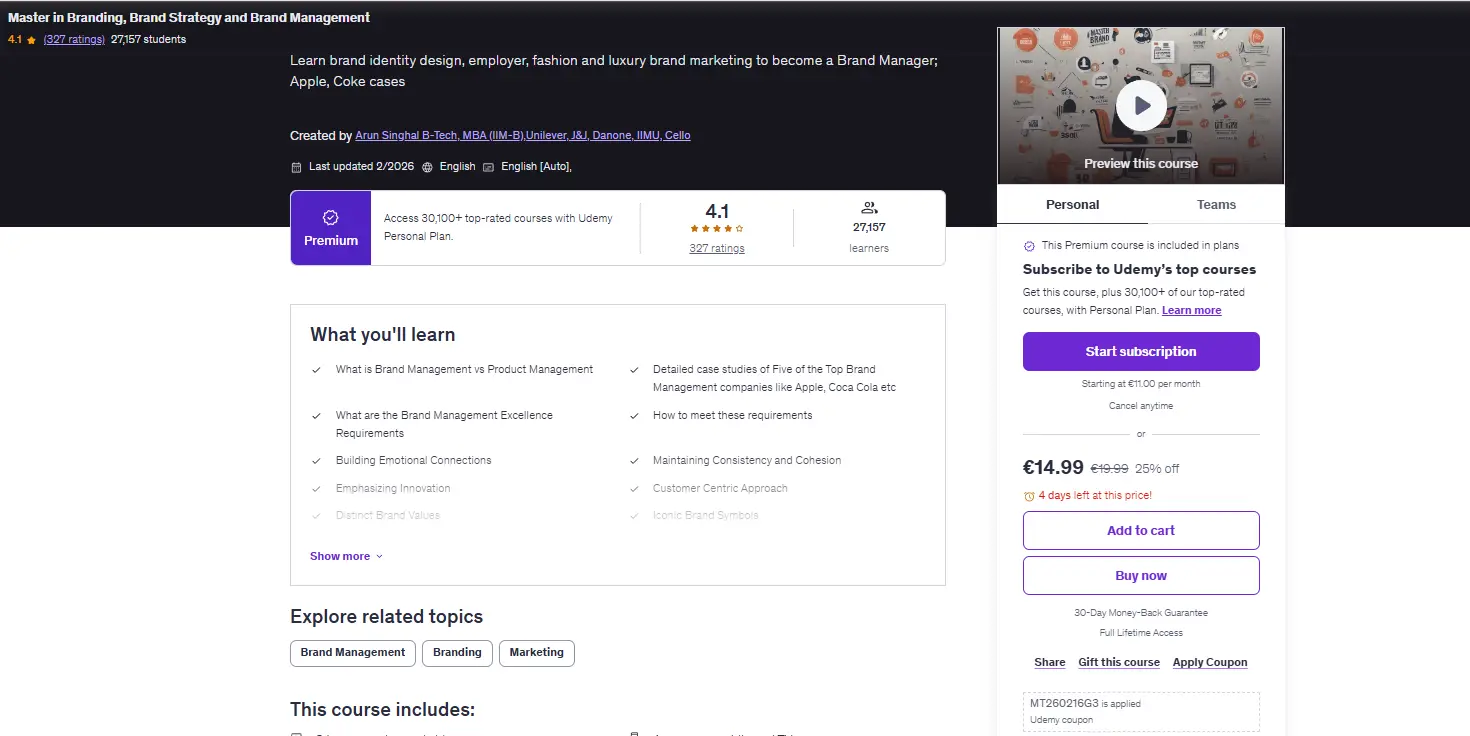The image size is (1470, 736).
Task: Click the Share link
Action: [x=1050, y=663]
